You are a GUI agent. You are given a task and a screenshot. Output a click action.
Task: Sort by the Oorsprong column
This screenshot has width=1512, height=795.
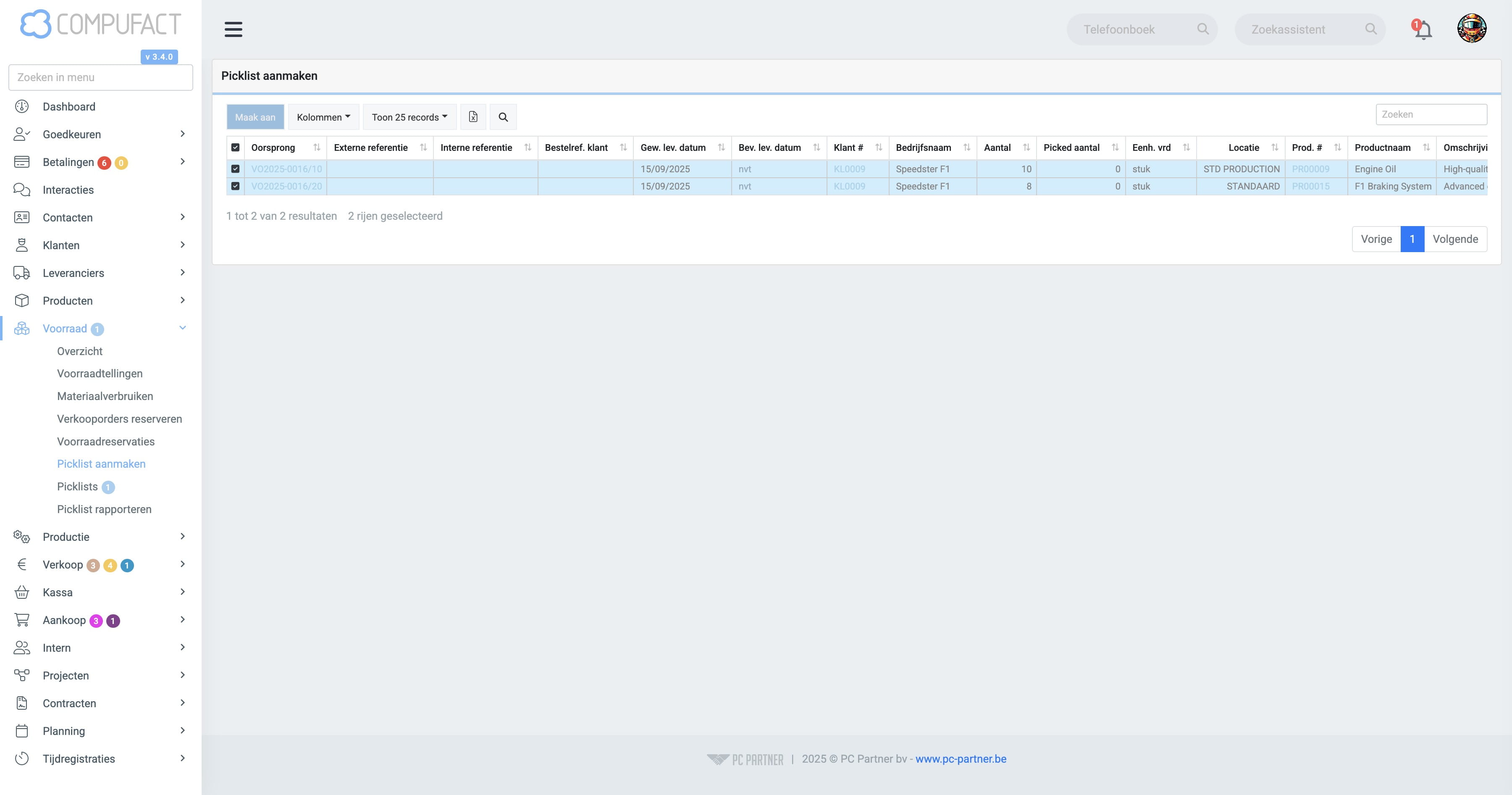tap(285, 147)
